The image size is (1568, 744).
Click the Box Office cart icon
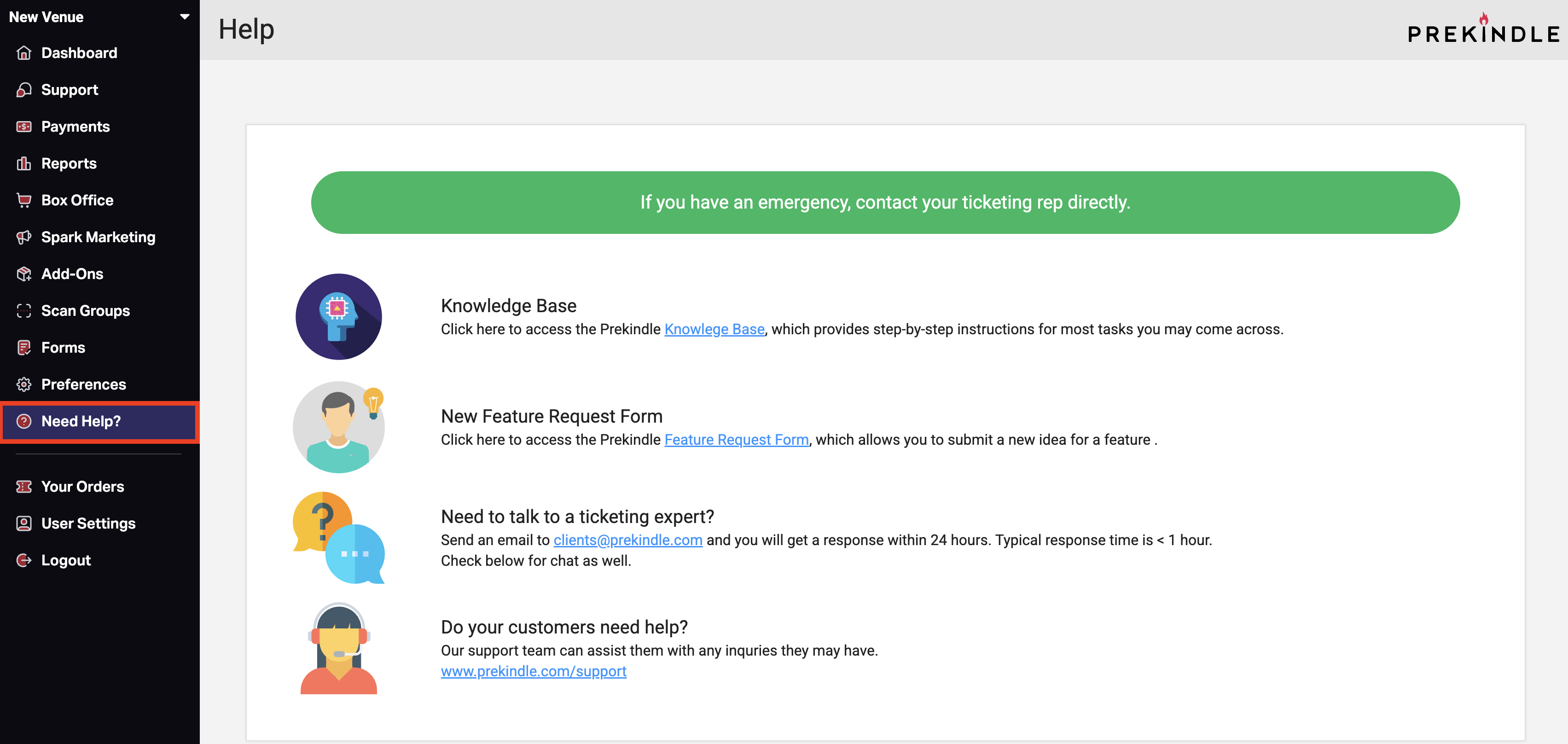(24, 200)
